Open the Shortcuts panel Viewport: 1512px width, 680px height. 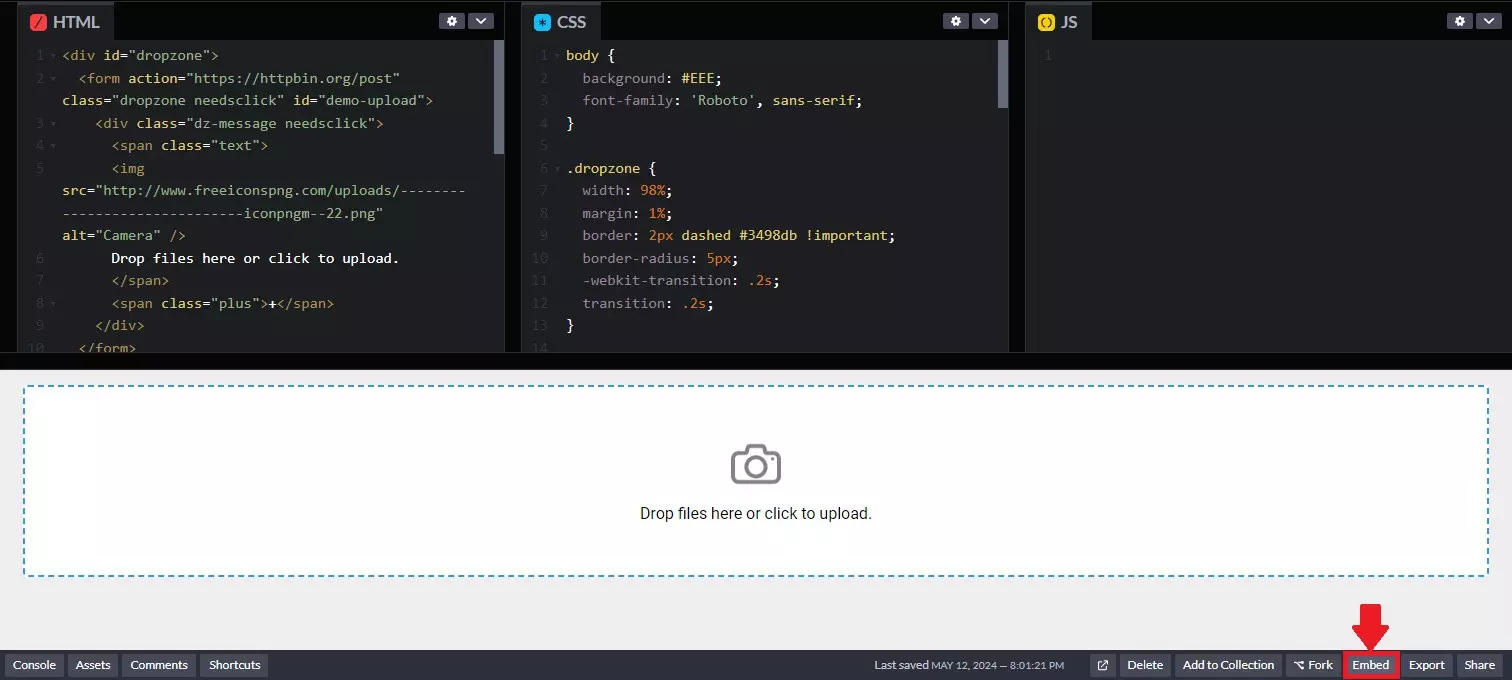coord(233,664)
